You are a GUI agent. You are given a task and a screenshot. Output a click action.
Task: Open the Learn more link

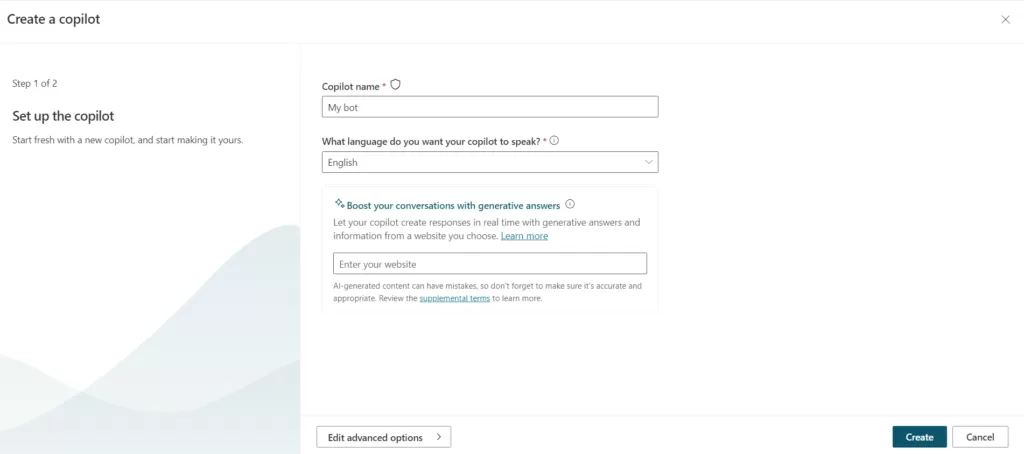pyautogui.click(x=524, y=236)
